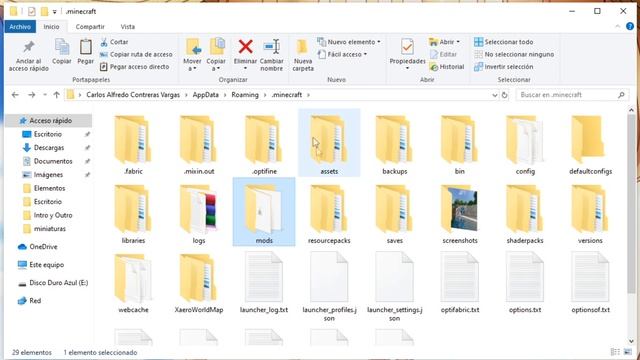Create a Nueva carpeta
The image size is (640, 360).
[x=303, y=56]
